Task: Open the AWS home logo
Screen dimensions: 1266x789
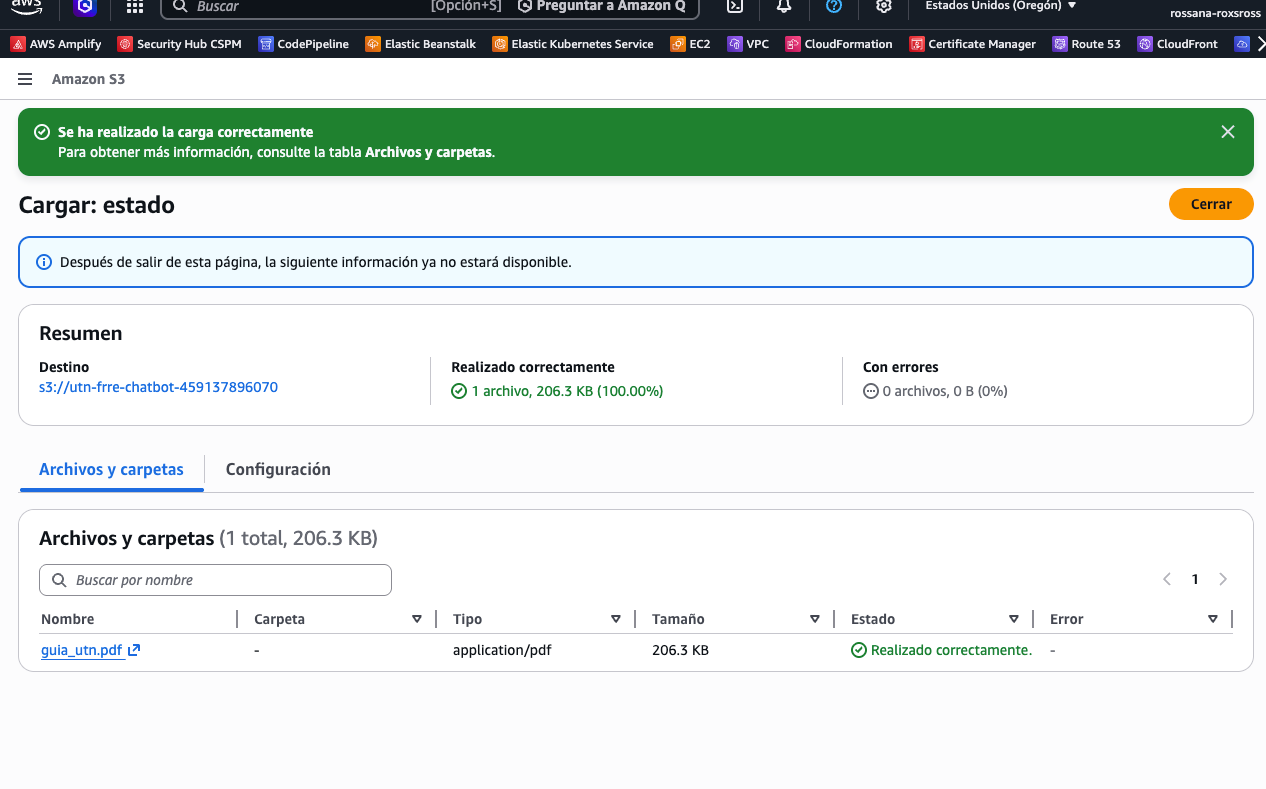Action: [27, 5]
